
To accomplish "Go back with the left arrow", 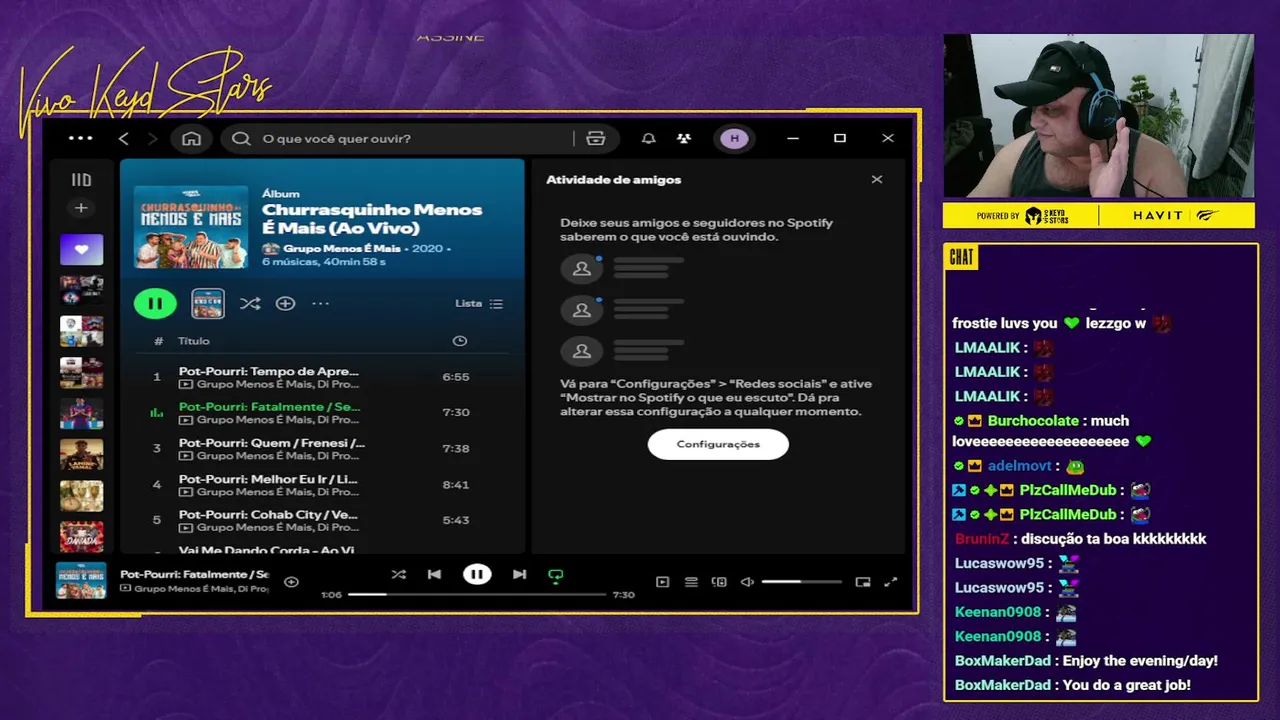I will coord(123,138).
